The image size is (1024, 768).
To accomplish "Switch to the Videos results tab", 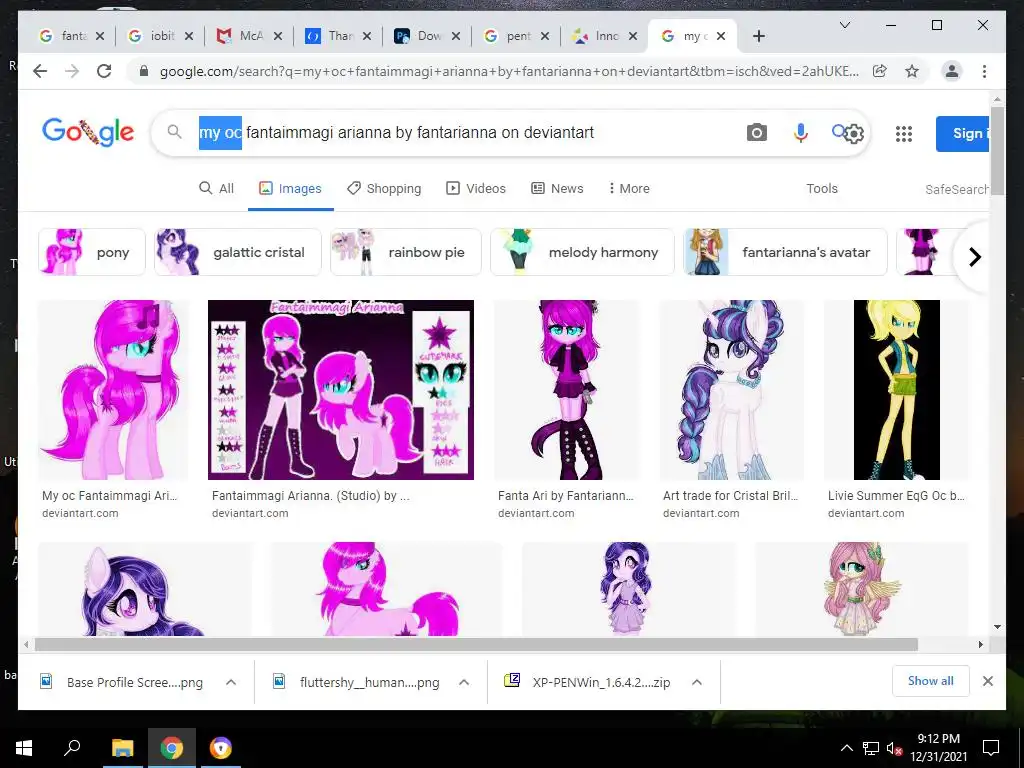I will pos(475,188).
